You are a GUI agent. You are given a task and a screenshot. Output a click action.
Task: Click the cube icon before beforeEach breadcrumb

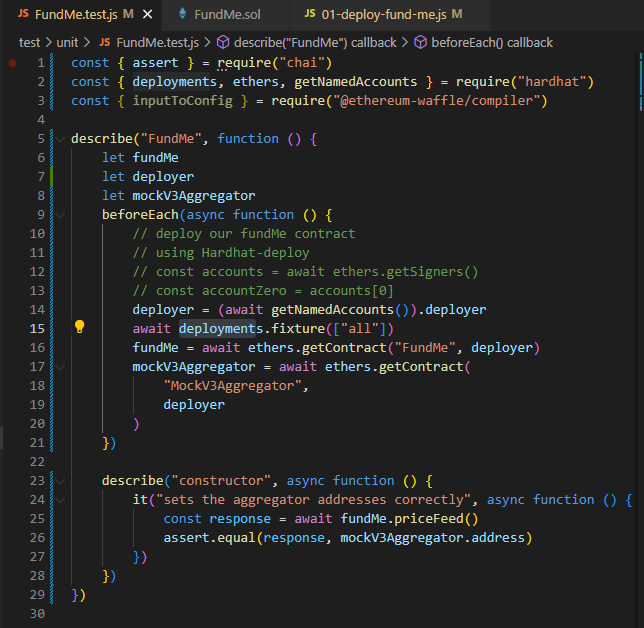click(421, 42)
